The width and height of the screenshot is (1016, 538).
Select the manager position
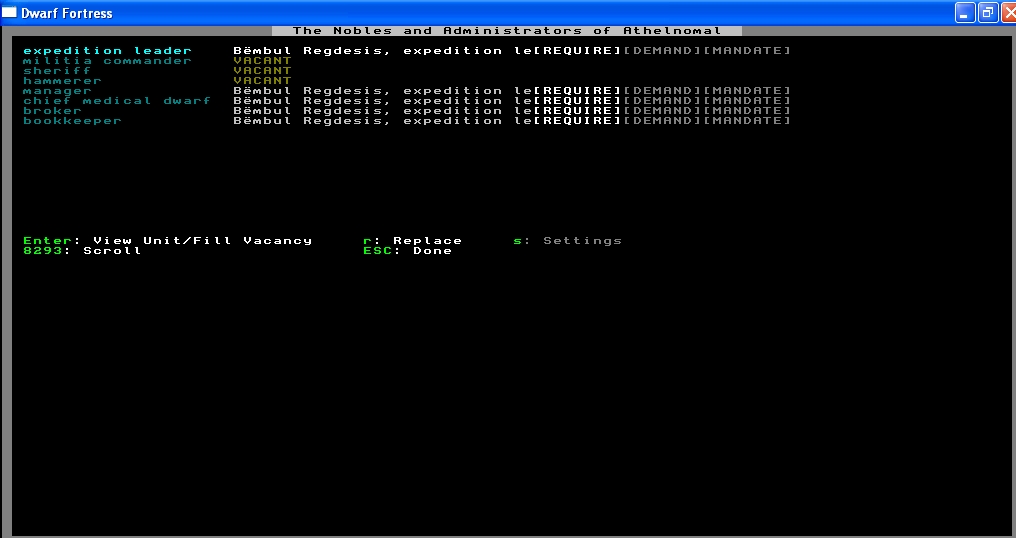coord(57,91)
